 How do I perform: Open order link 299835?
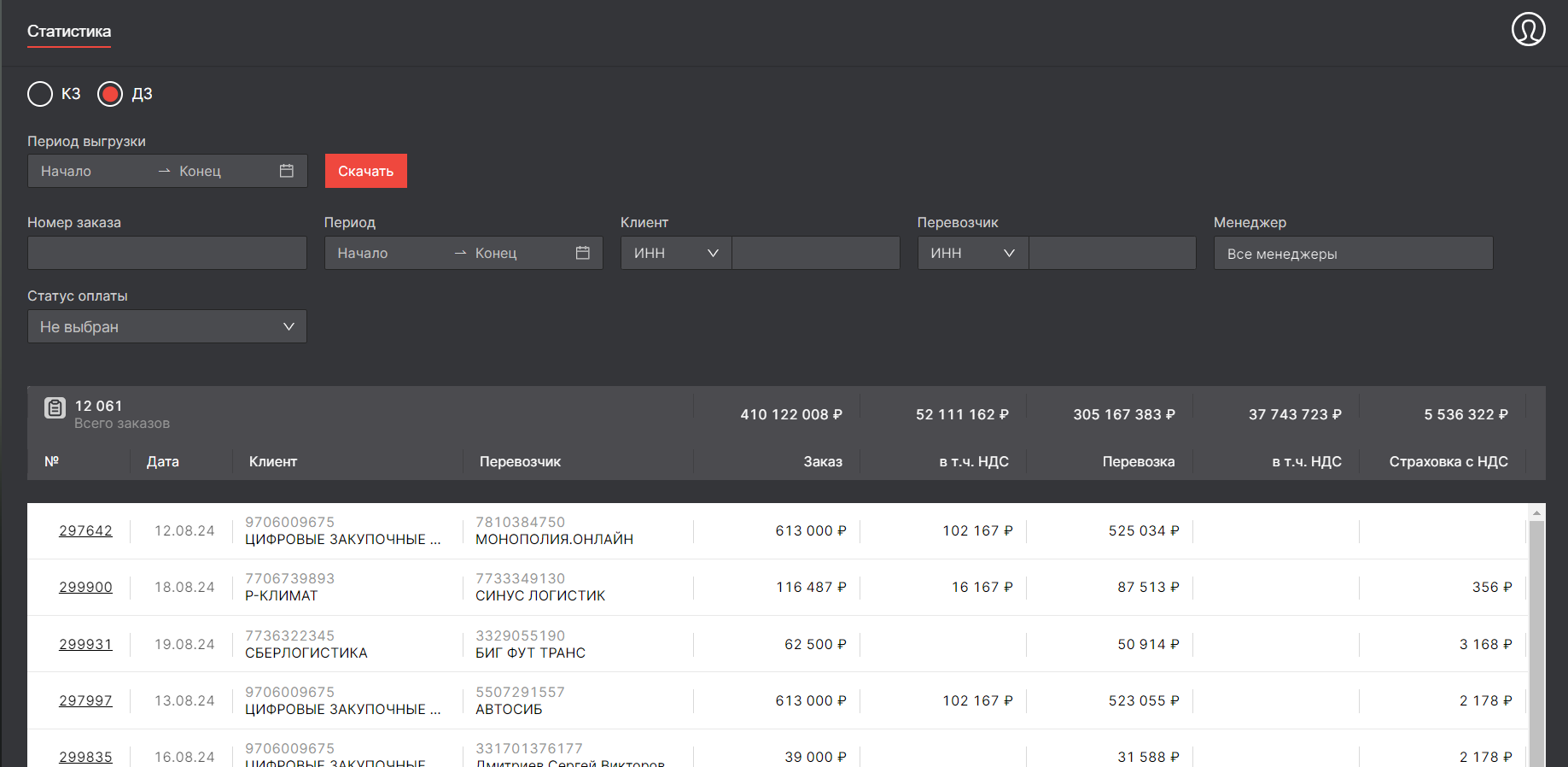pos(85,757)
